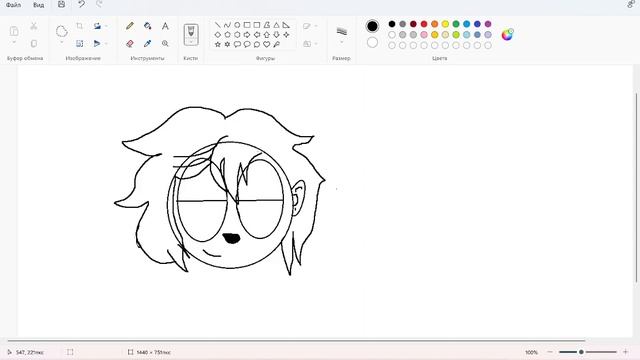Select the Color picker eyedropper tool
Screen dimensions: 640x360
click(x=147, y=43)
